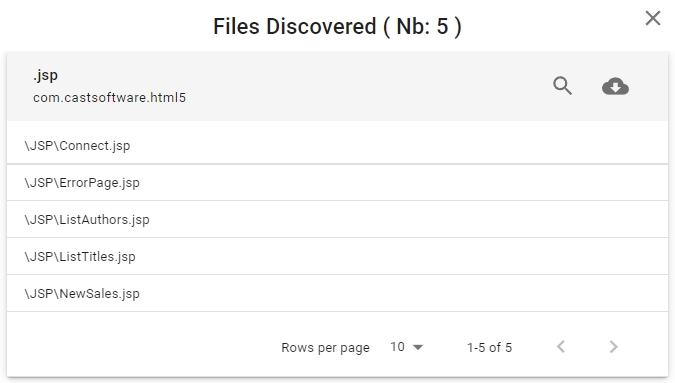Download the file list via cloud icon
This screenshot has height=383, width=675.
[x=615, y=86]
